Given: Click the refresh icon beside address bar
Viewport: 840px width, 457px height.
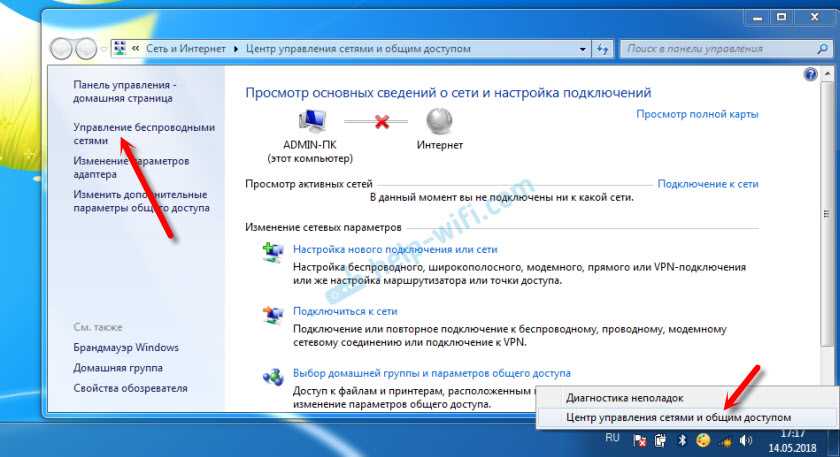Looking at the screenshot, I should tap(602, 49).
